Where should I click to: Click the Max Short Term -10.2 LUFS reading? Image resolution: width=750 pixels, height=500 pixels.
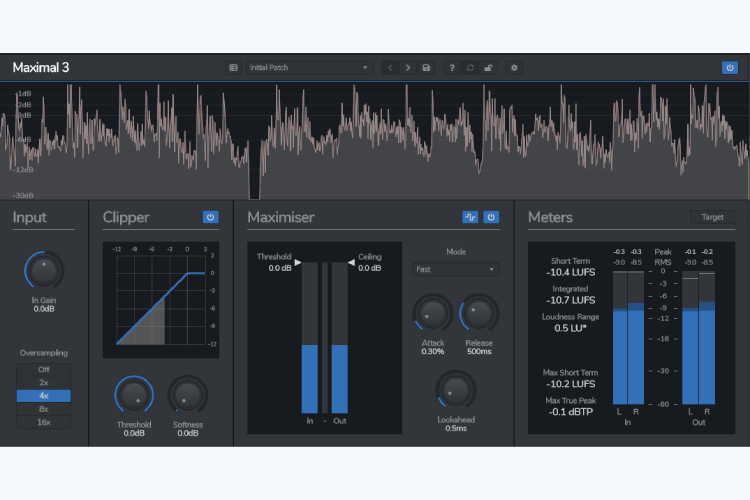click(x=571, y=384)
